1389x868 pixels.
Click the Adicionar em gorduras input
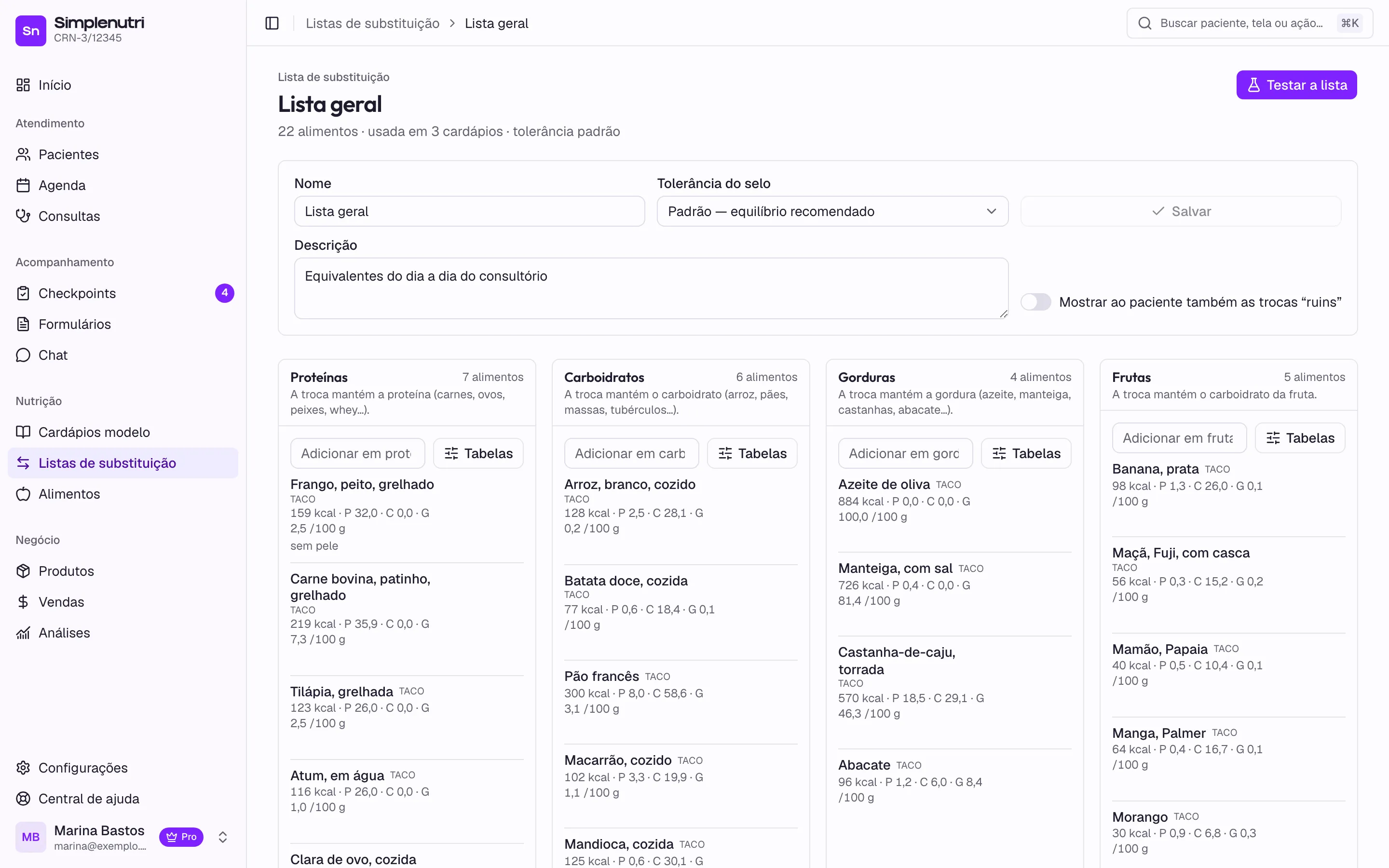(905, 453)
